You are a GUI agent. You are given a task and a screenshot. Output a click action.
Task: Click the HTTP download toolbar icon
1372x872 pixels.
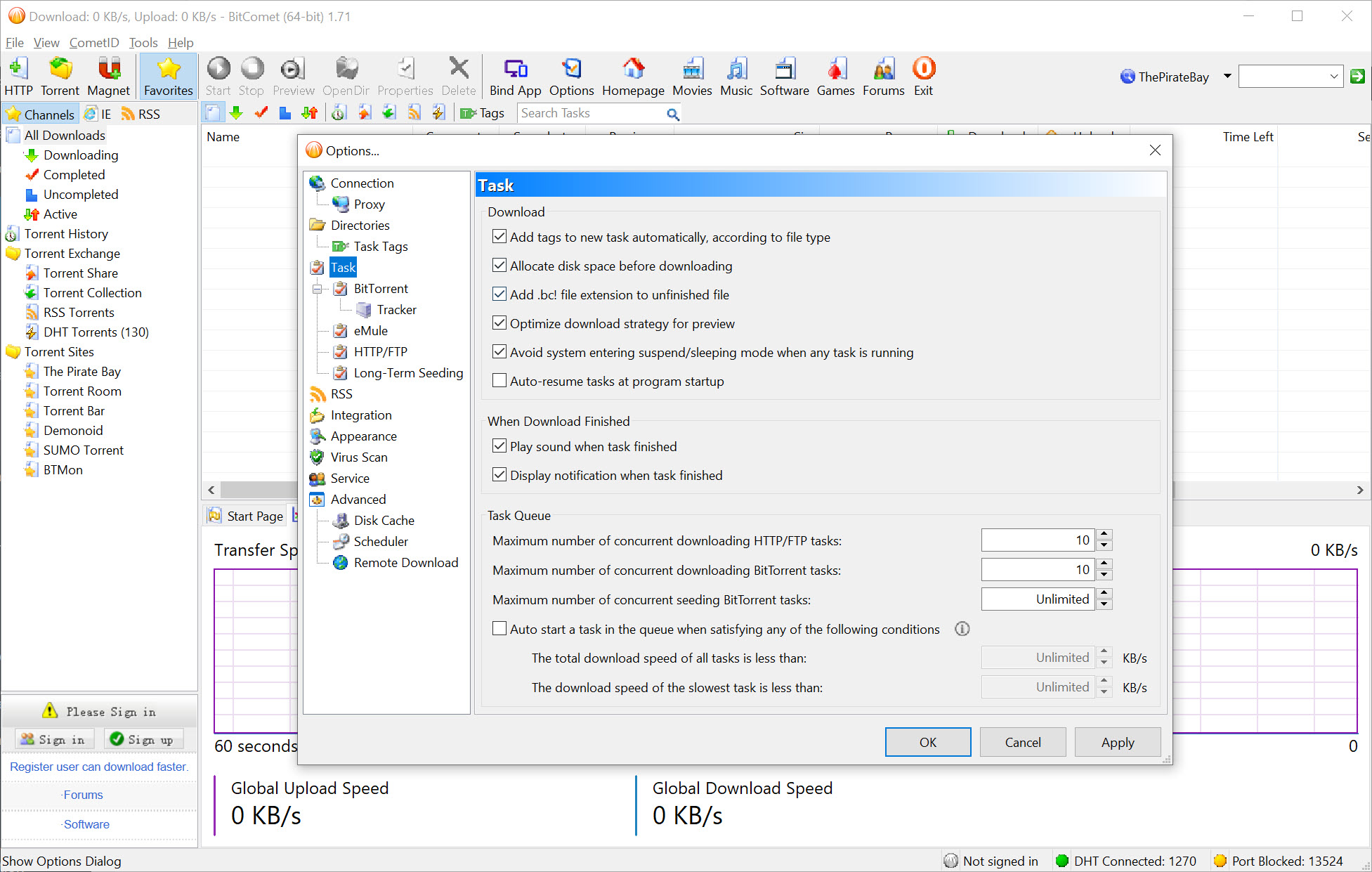click(x=18, y=77)
